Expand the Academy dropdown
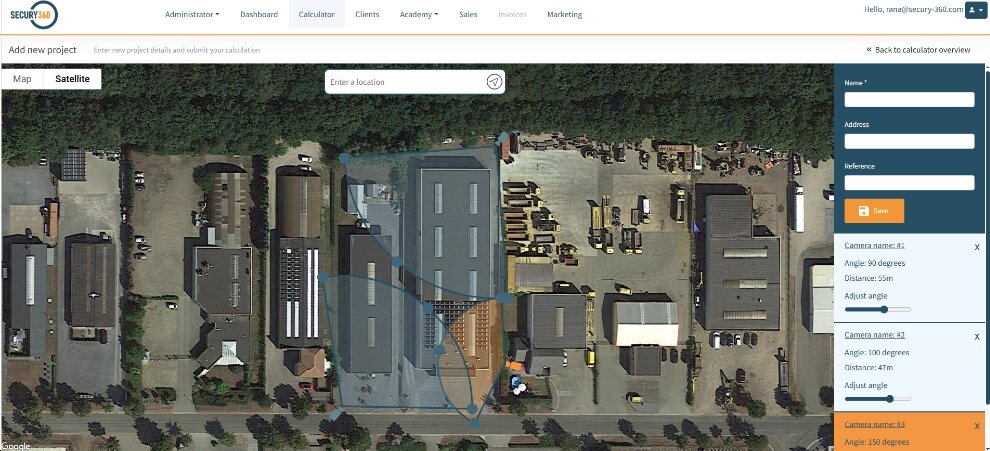 click(x=419, y=15)
